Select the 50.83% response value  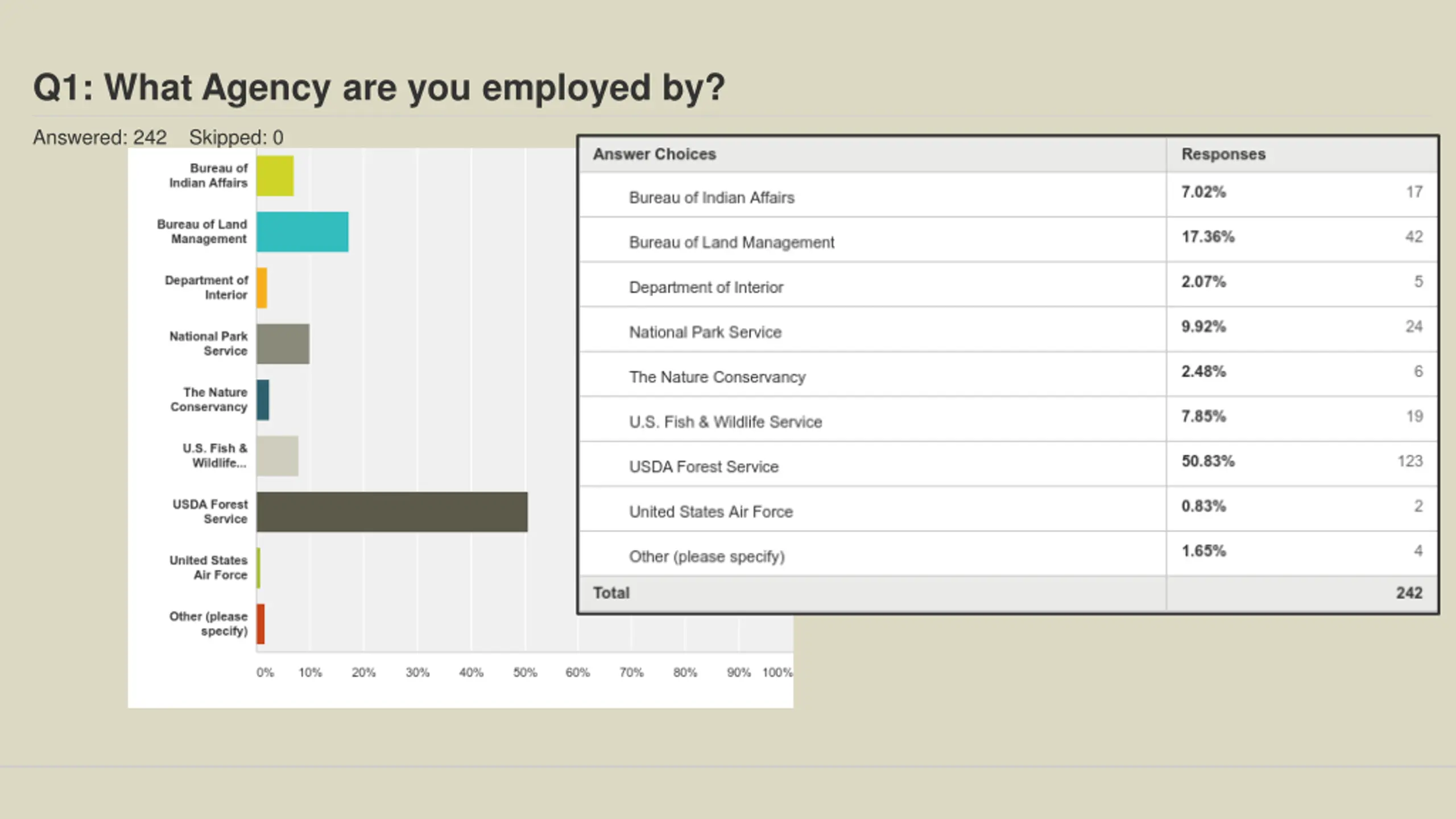(x=1208, y=461)
